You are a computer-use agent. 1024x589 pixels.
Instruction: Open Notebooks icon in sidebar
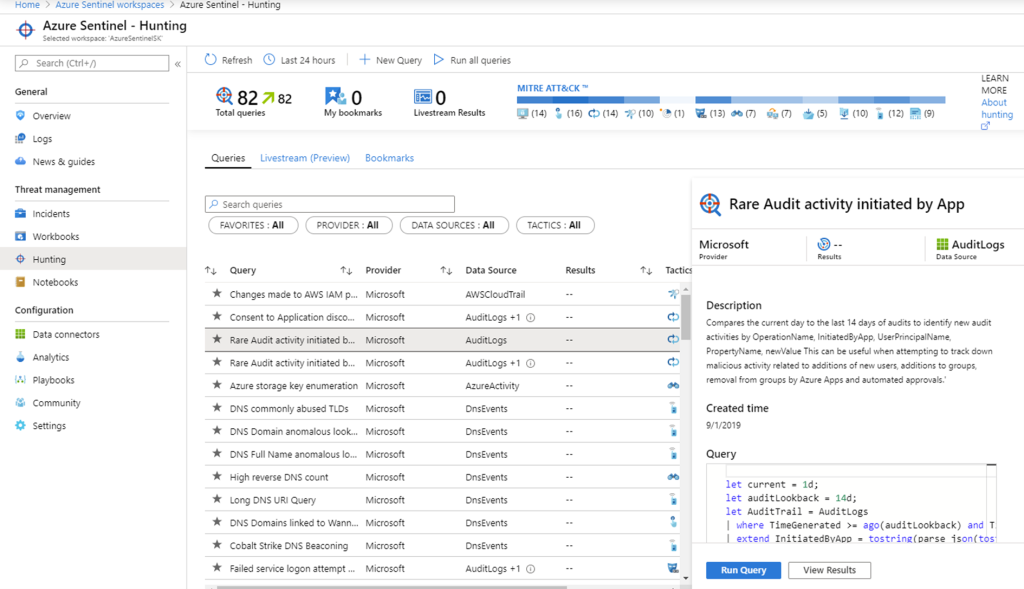(20, 282)
